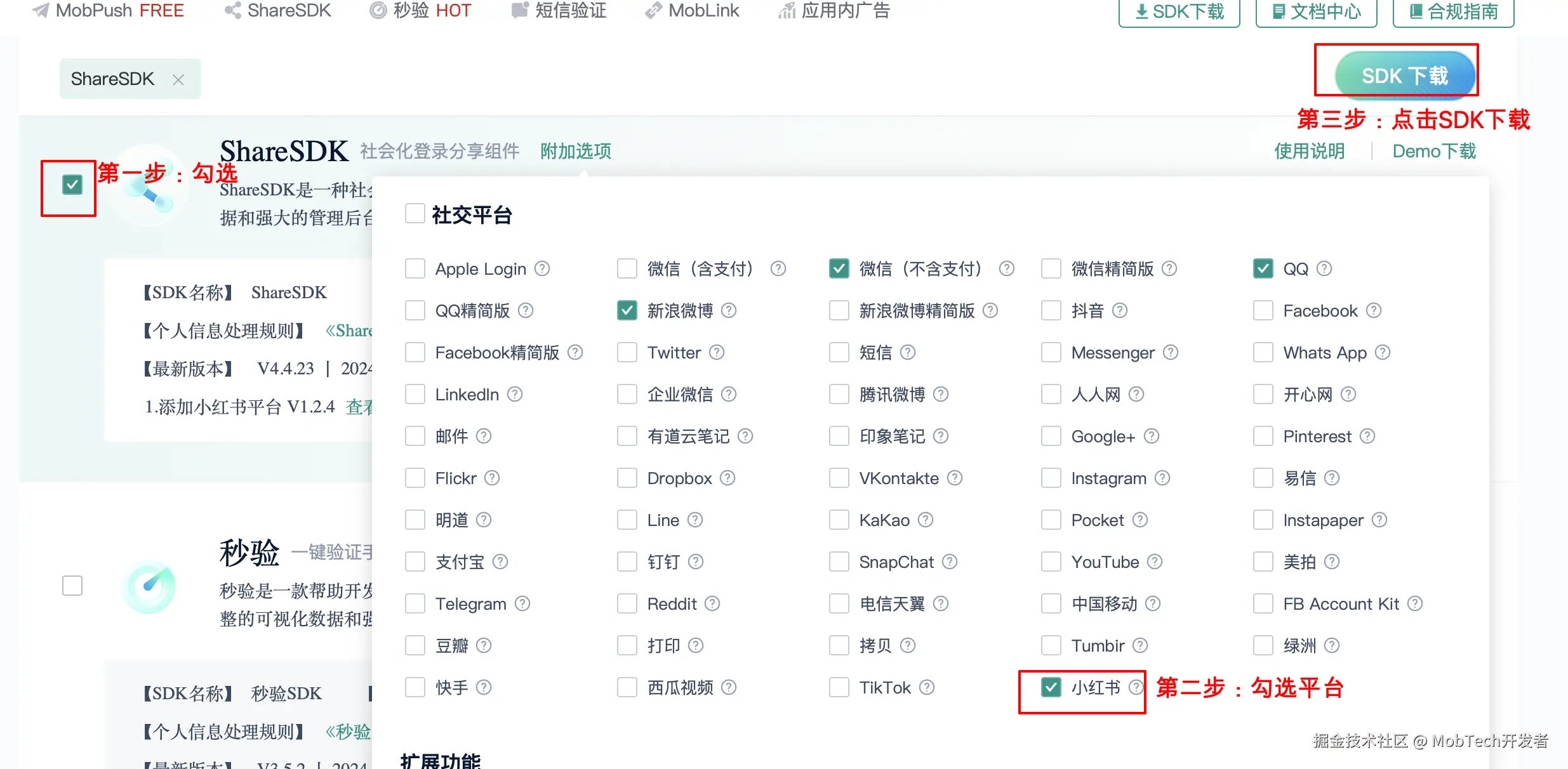Close the ShareSDK tag with X
Screen dimensions: 1568x769
click(178, 79)
